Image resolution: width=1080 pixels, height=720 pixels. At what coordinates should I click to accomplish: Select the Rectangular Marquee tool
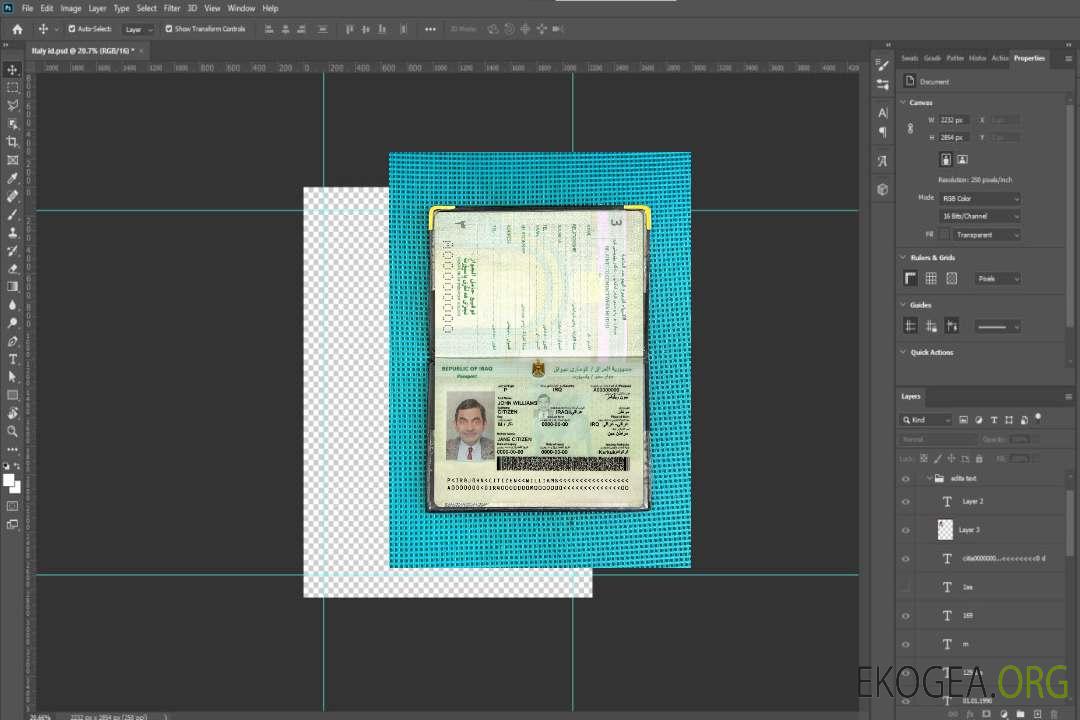coord(12,88)
